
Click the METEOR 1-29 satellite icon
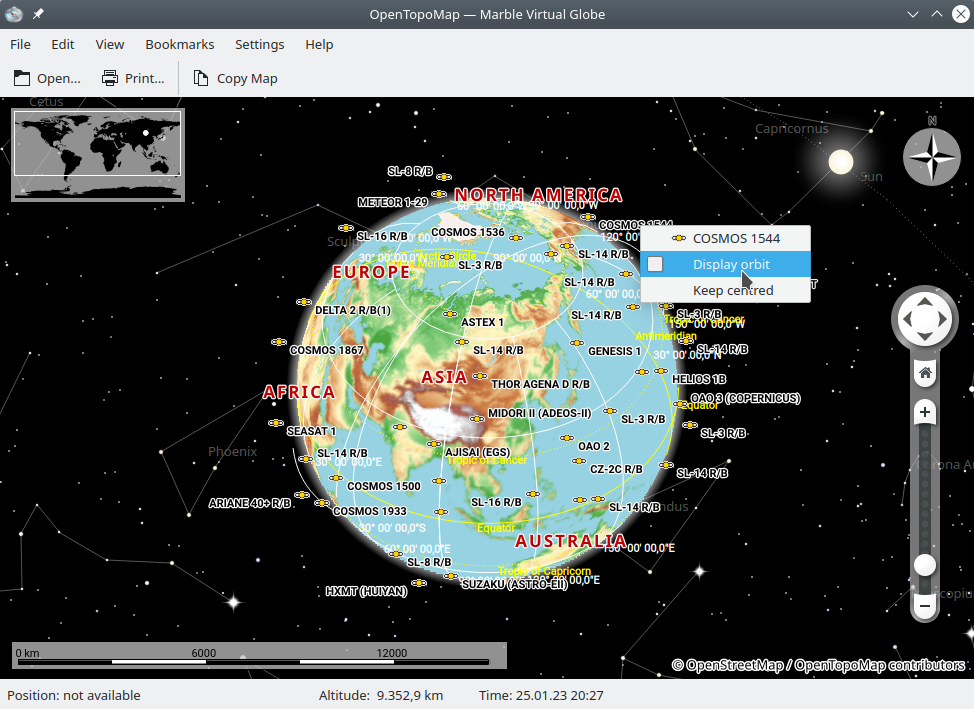pyautogui.click(x=439, y=194)
